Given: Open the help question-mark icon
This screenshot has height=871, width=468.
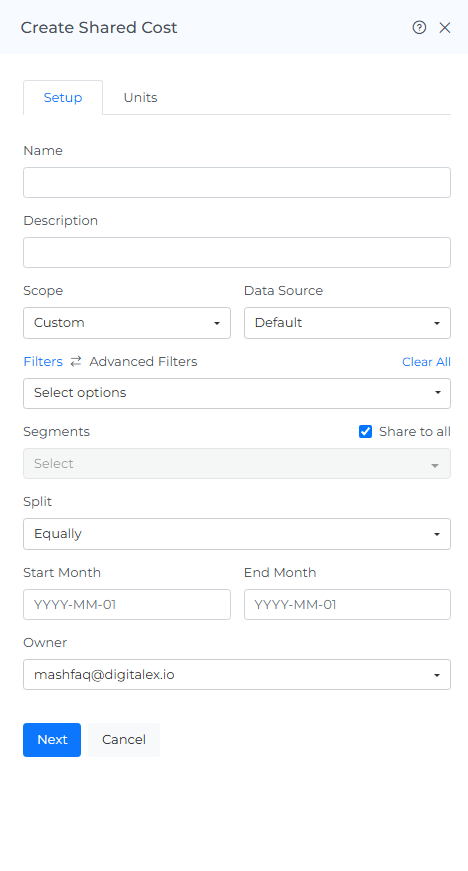Looking at the screenshot, I should pos(419,27).
